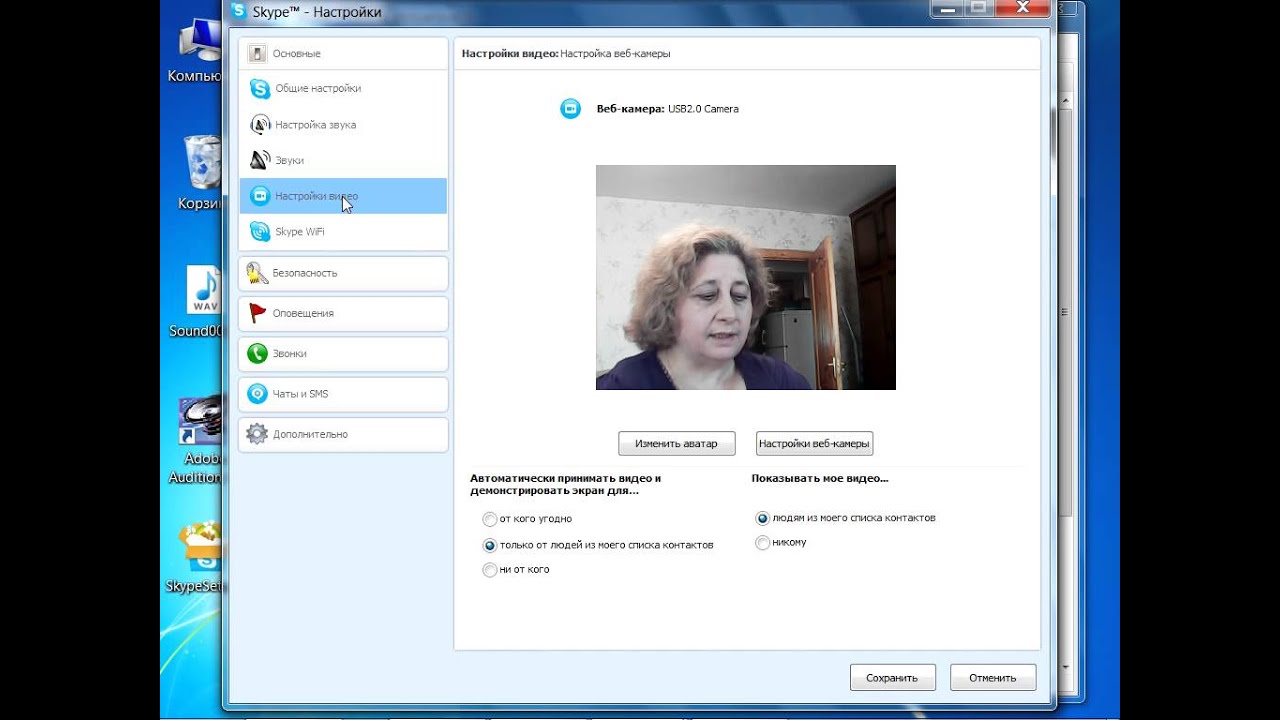Screen dimensions: 1280x720
Task: Click the Изменить аватар button
Action: pyautogui.click(x=676, y=443)
